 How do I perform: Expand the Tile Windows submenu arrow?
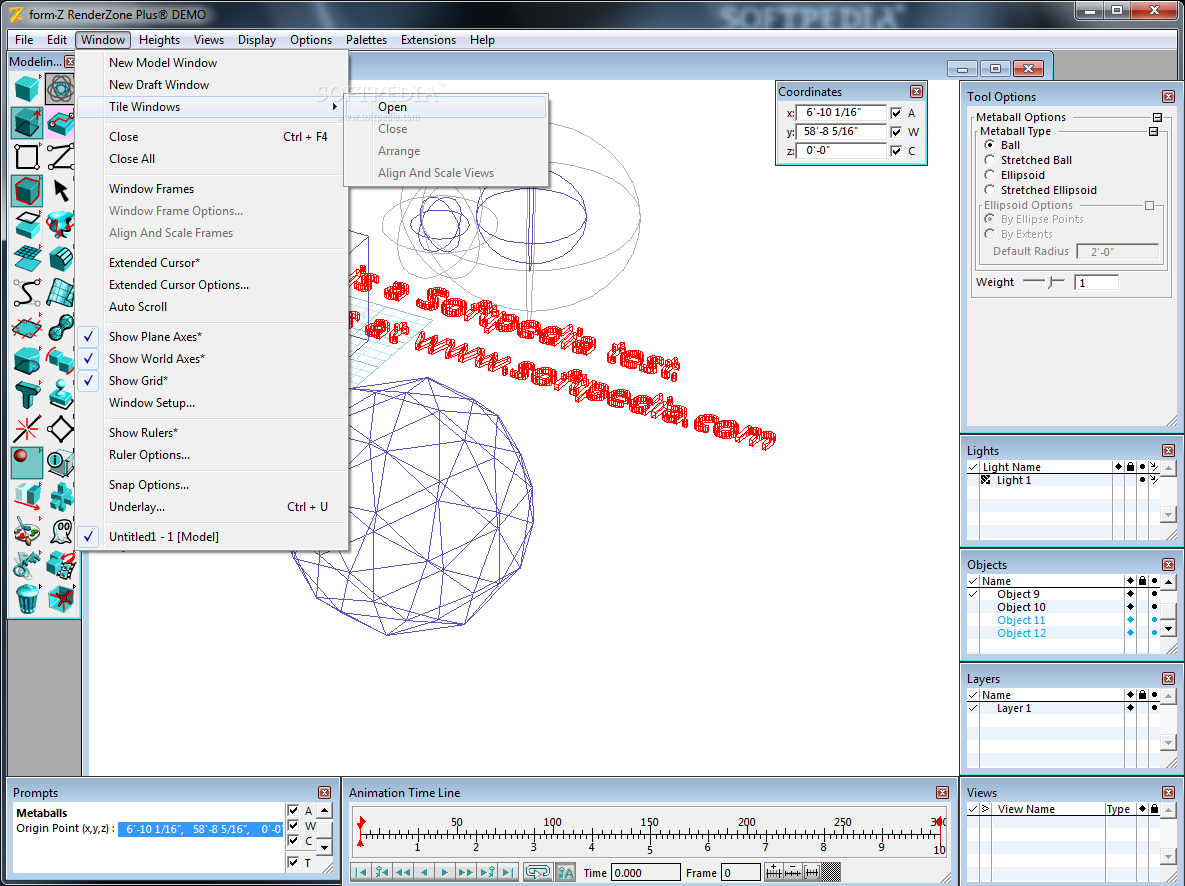tap(334, 107)
